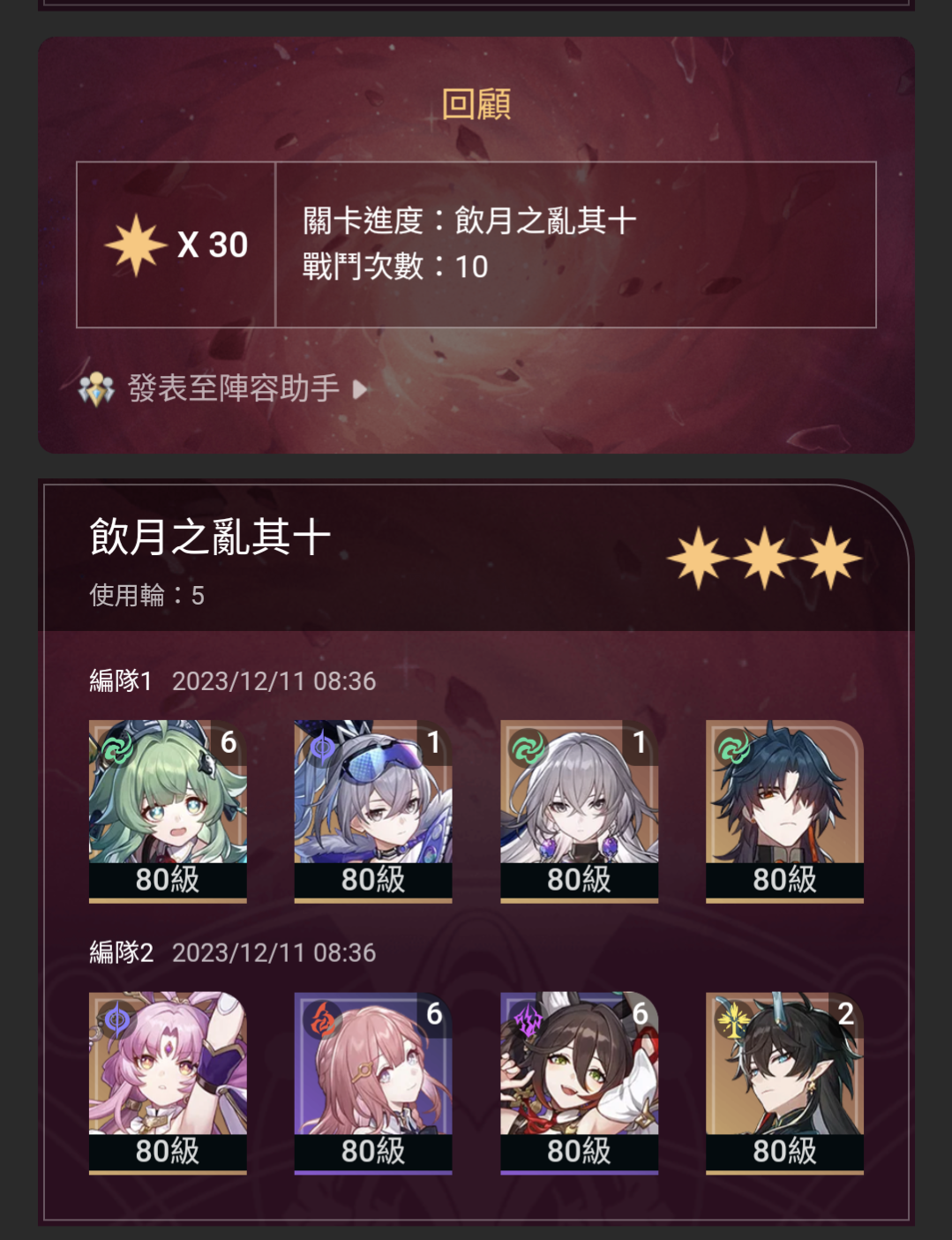This screenshot has height=1240, width=952.
Task: Click the gold star icon beside X 30
Action: coord(136,244)
